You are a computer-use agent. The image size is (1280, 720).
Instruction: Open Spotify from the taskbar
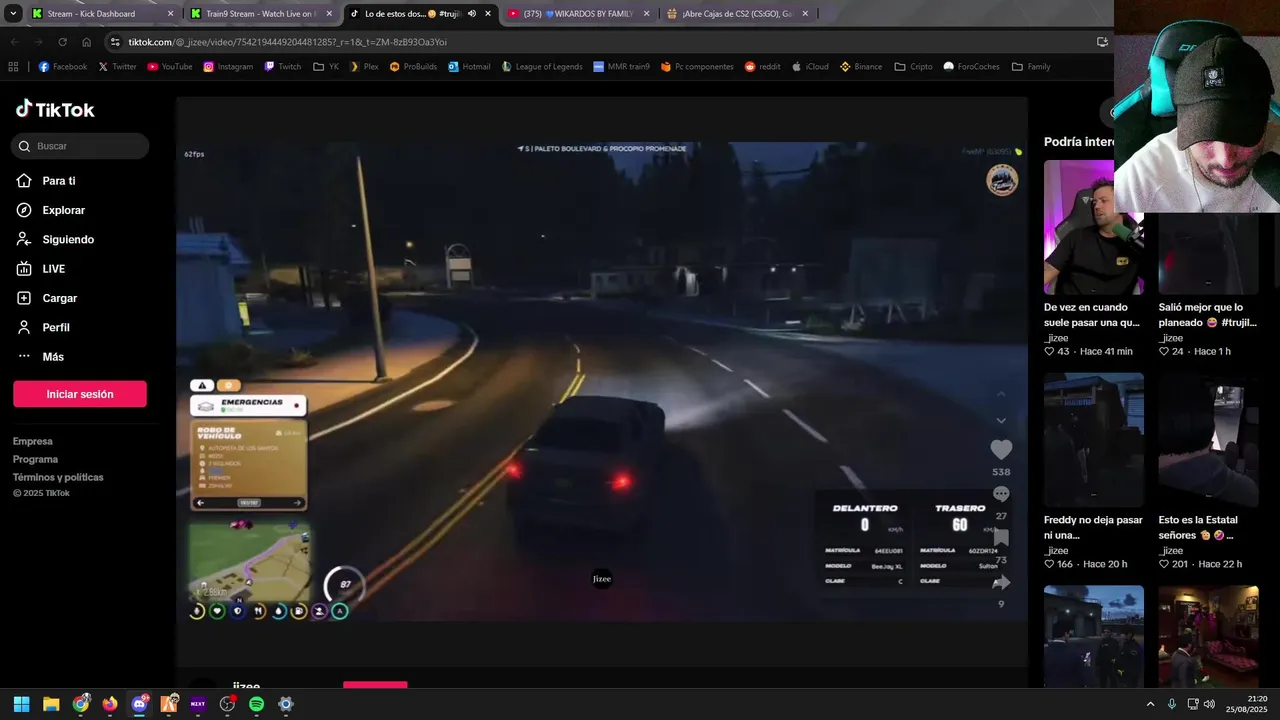tap(256, 704)
